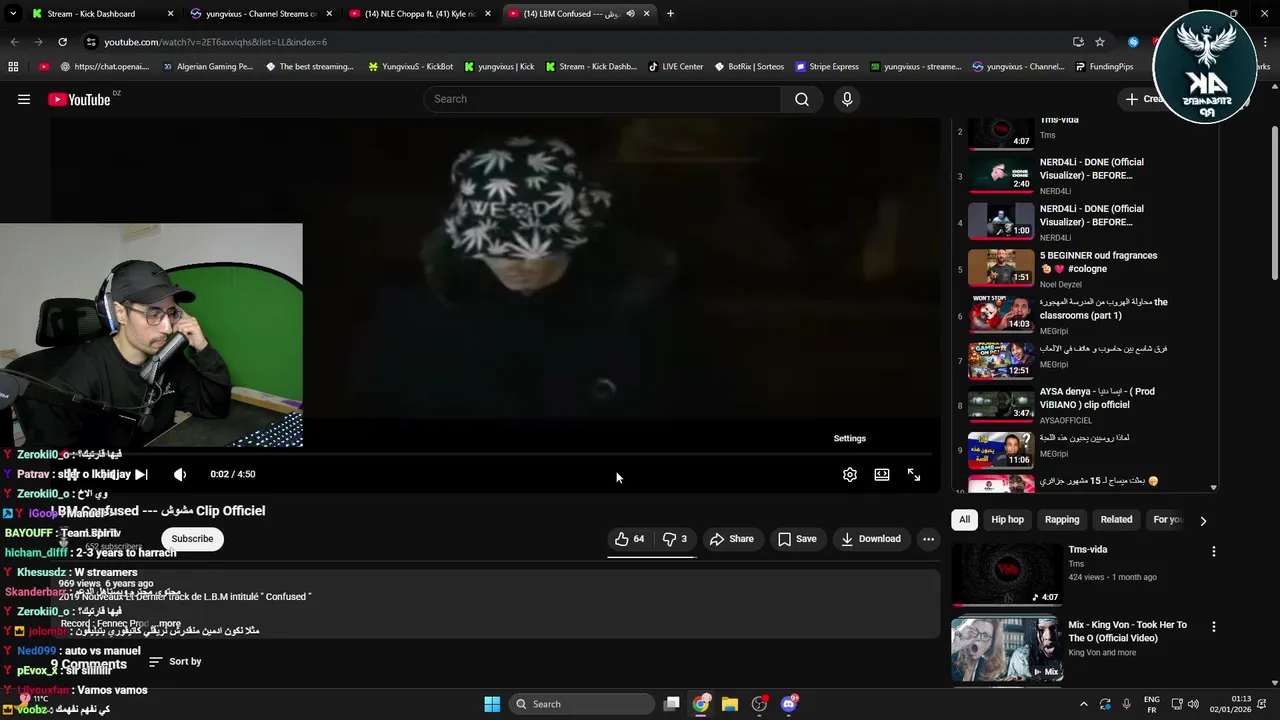
Task: Dislike the video showing 3 dislikes
Action: [x=675, y=539]
